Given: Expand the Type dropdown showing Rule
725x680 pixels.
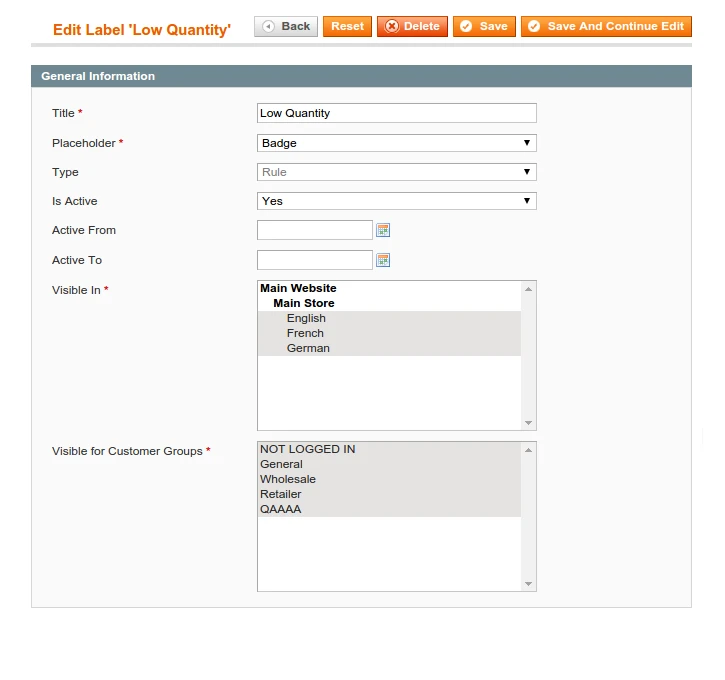Looking at the screenshot, I should (396, 172).
